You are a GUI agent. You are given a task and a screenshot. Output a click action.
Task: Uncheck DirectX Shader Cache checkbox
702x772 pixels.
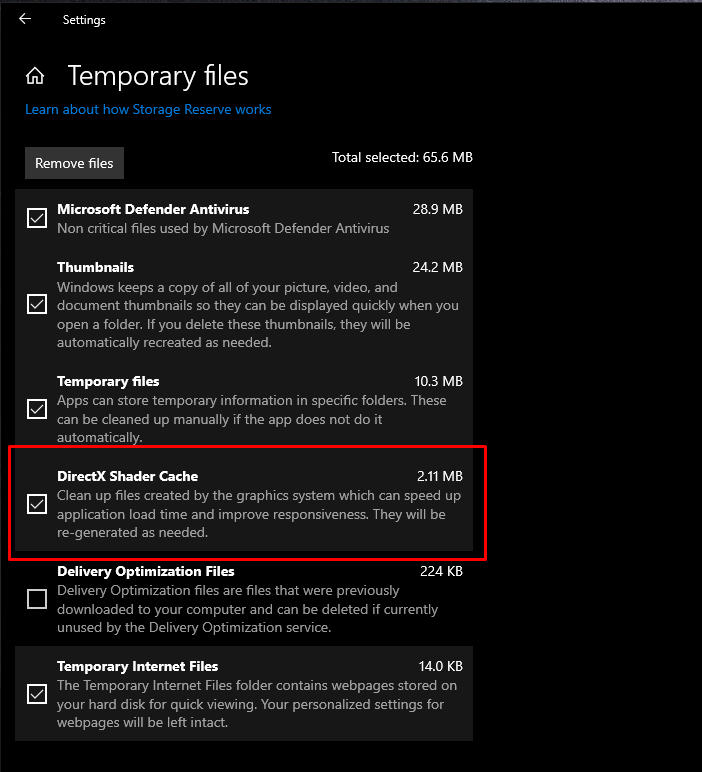[37, 504]
